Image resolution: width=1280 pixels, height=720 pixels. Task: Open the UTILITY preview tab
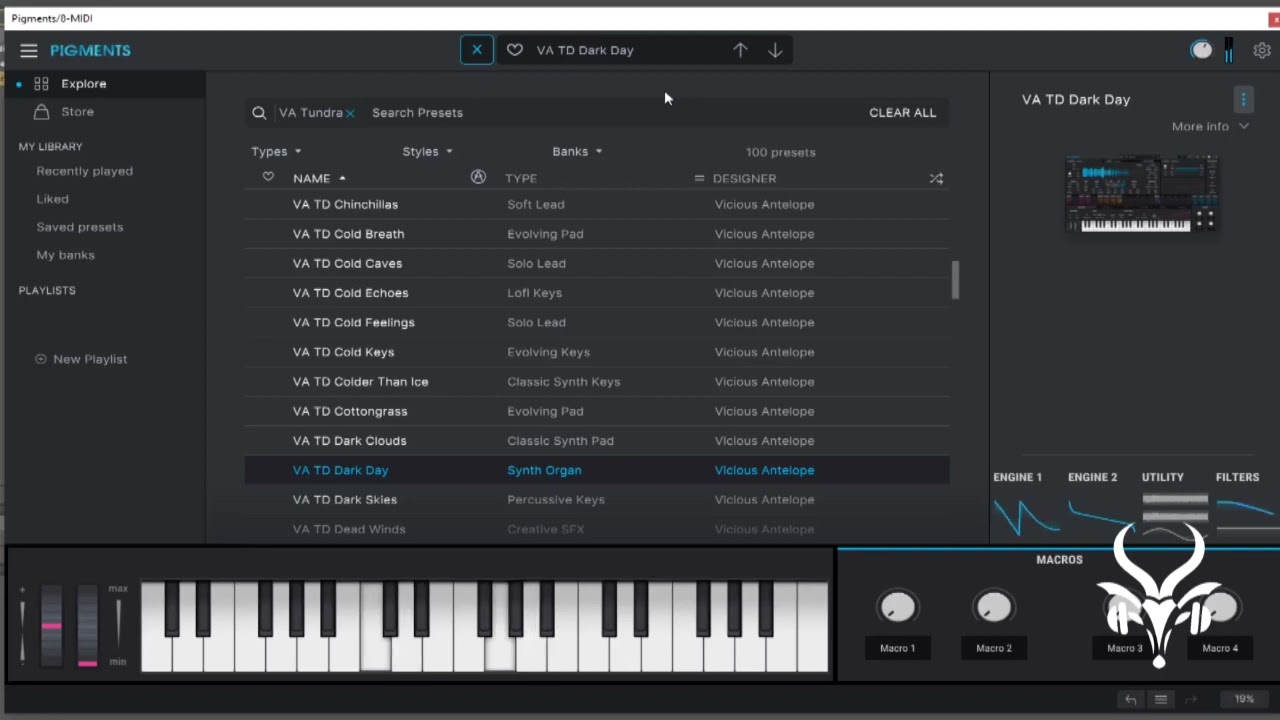pos(1163,478)
